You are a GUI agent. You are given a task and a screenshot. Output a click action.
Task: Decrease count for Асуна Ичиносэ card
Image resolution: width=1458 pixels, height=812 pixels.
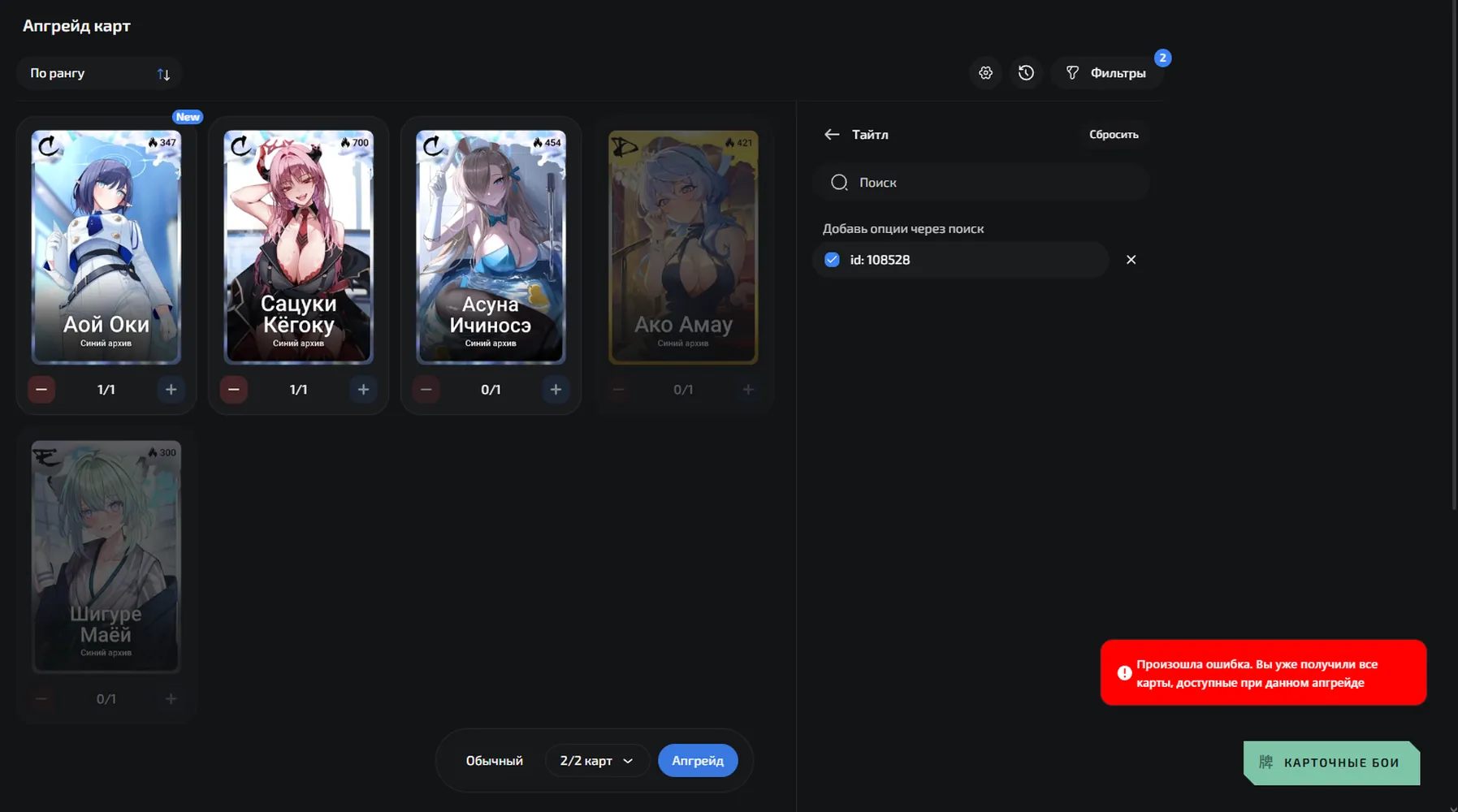(x=426, y=390)
